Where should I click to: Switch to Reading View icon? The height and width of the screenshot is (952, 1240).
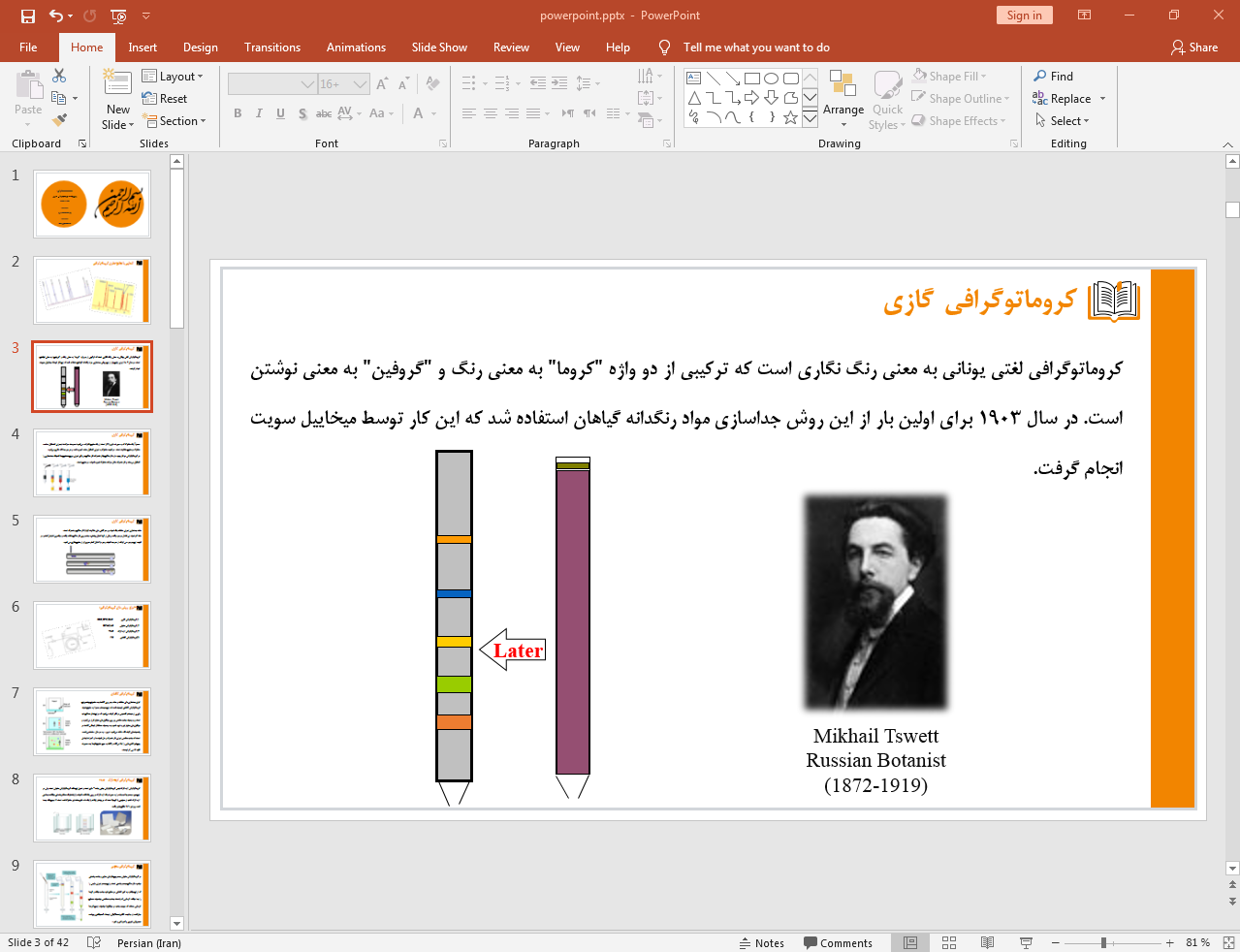coord(987,942)
